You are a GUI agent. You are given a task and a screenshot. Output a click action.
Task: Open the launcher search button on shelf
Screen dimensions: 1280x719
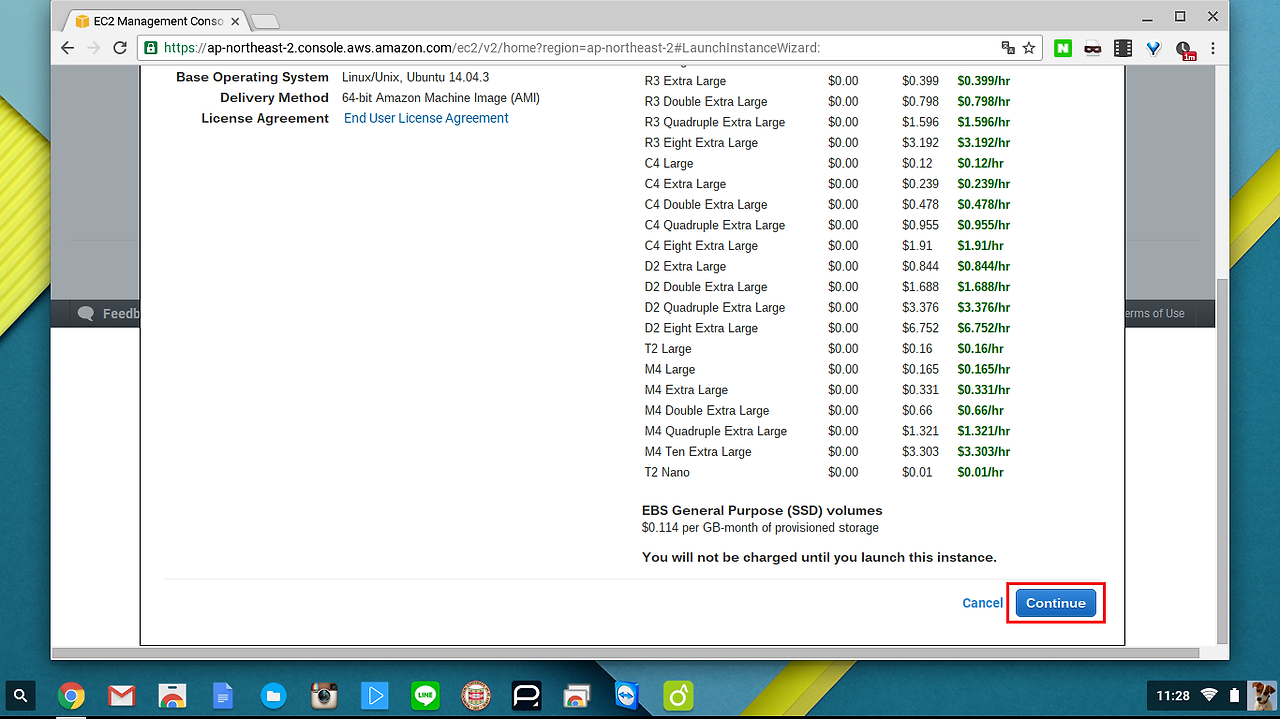point(21,695)
